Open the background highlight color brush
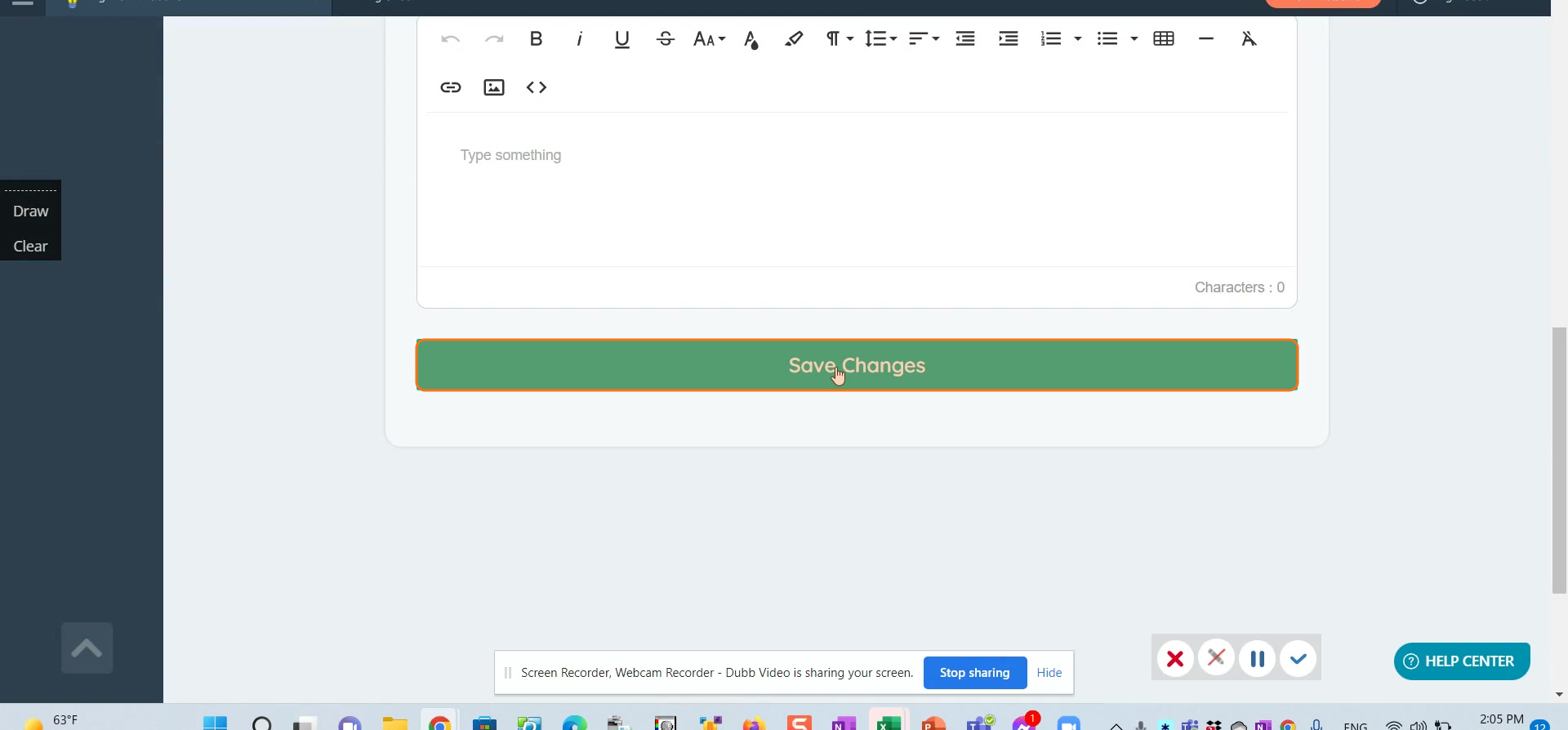This screenshot has width=1568, height=730. coord(794,38)
